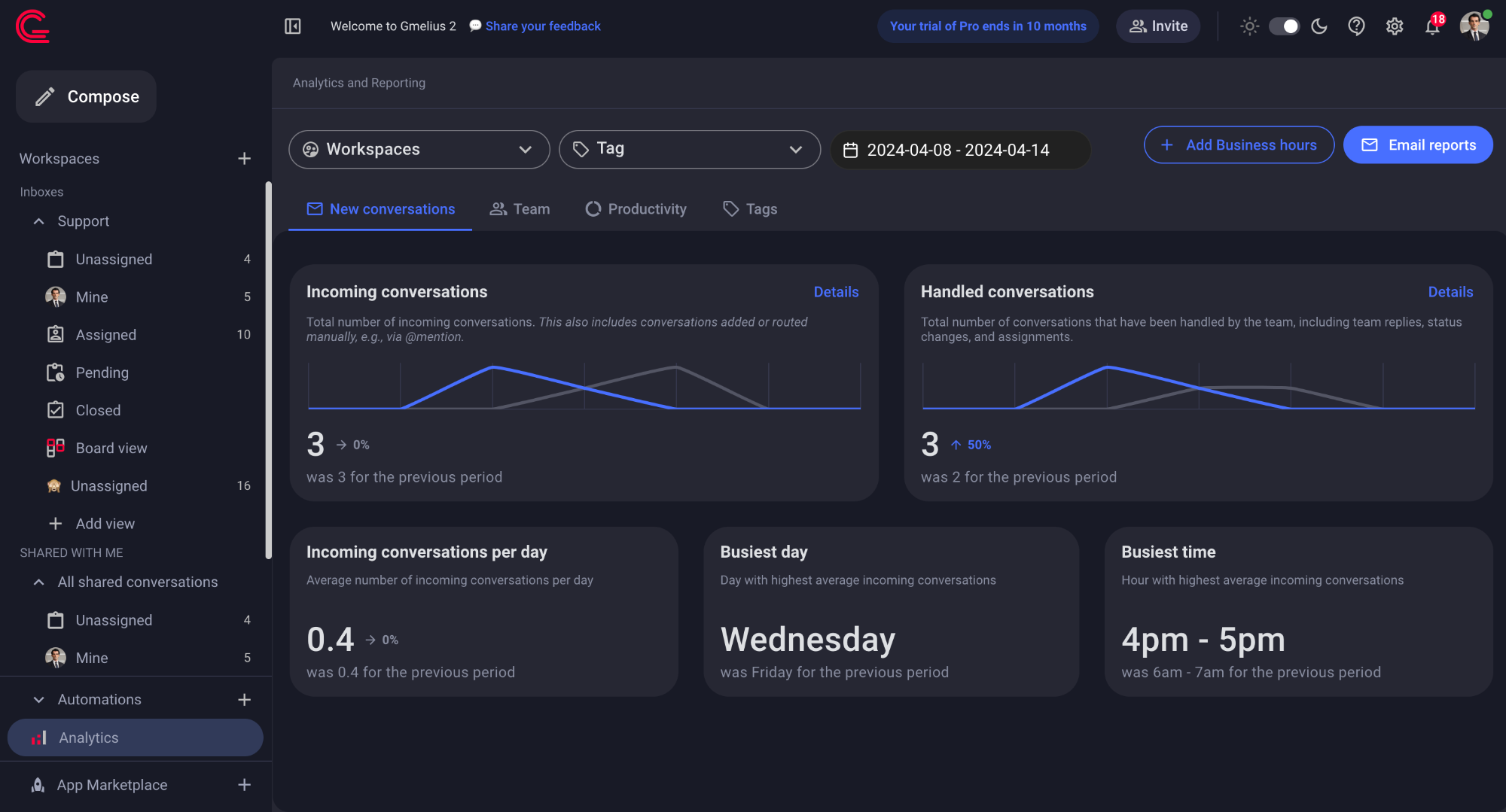Toggle dark mode switch
This screenshot has width=1506, height=812.
(x=1285, y=26)
